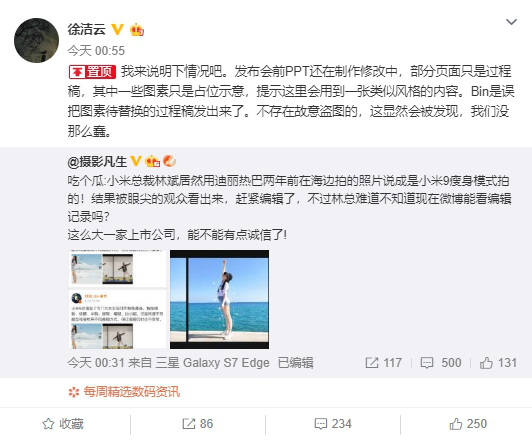The height and width of the screenshot is (441, 532).
Task: Open the seaside girl photo thumbnail
Action: (220, 300)
